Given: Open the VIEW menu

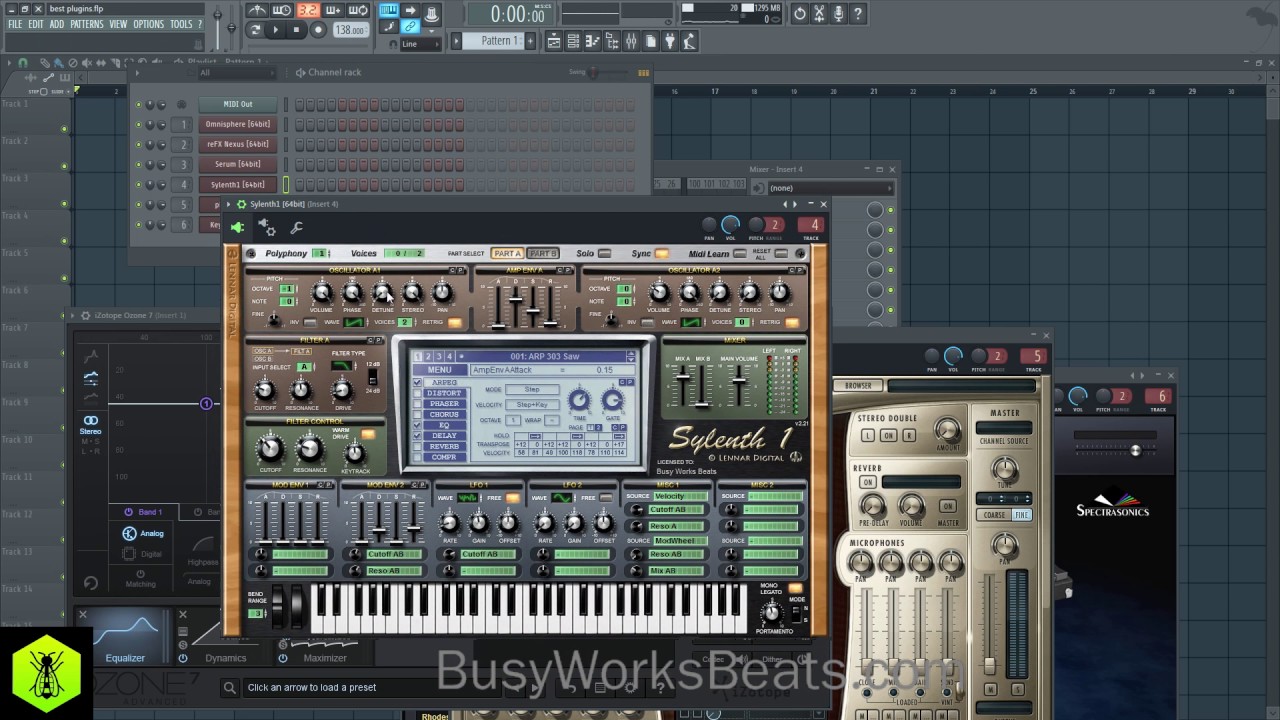Looking at the screenshot, I should click(118, 24).
